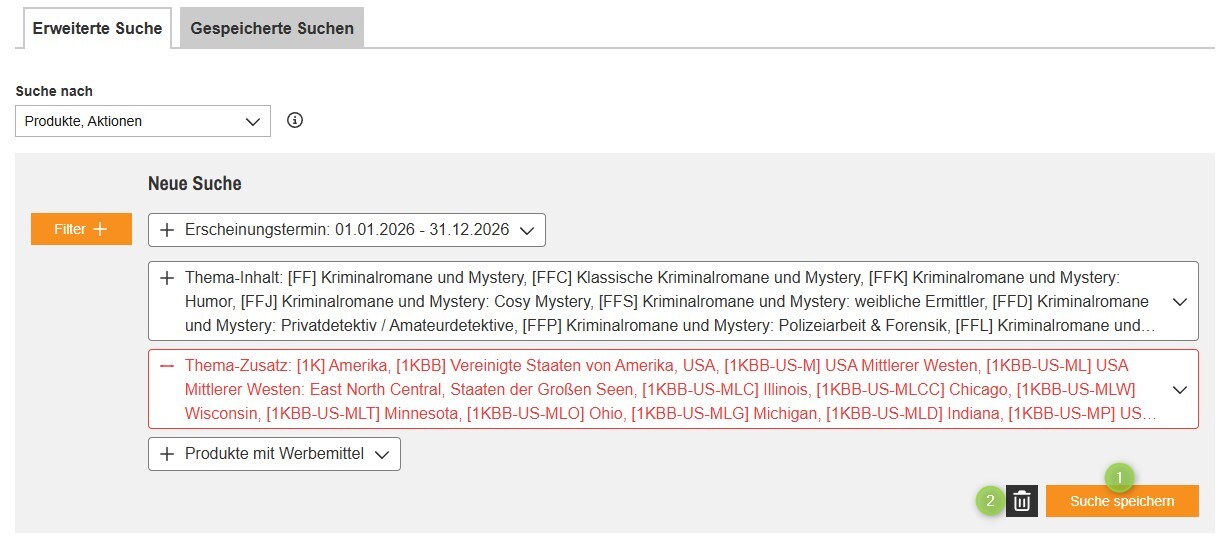Click plus icon on Erscheinungstermin filter
The image size is (1228, 542).
[x=167, y=230]
